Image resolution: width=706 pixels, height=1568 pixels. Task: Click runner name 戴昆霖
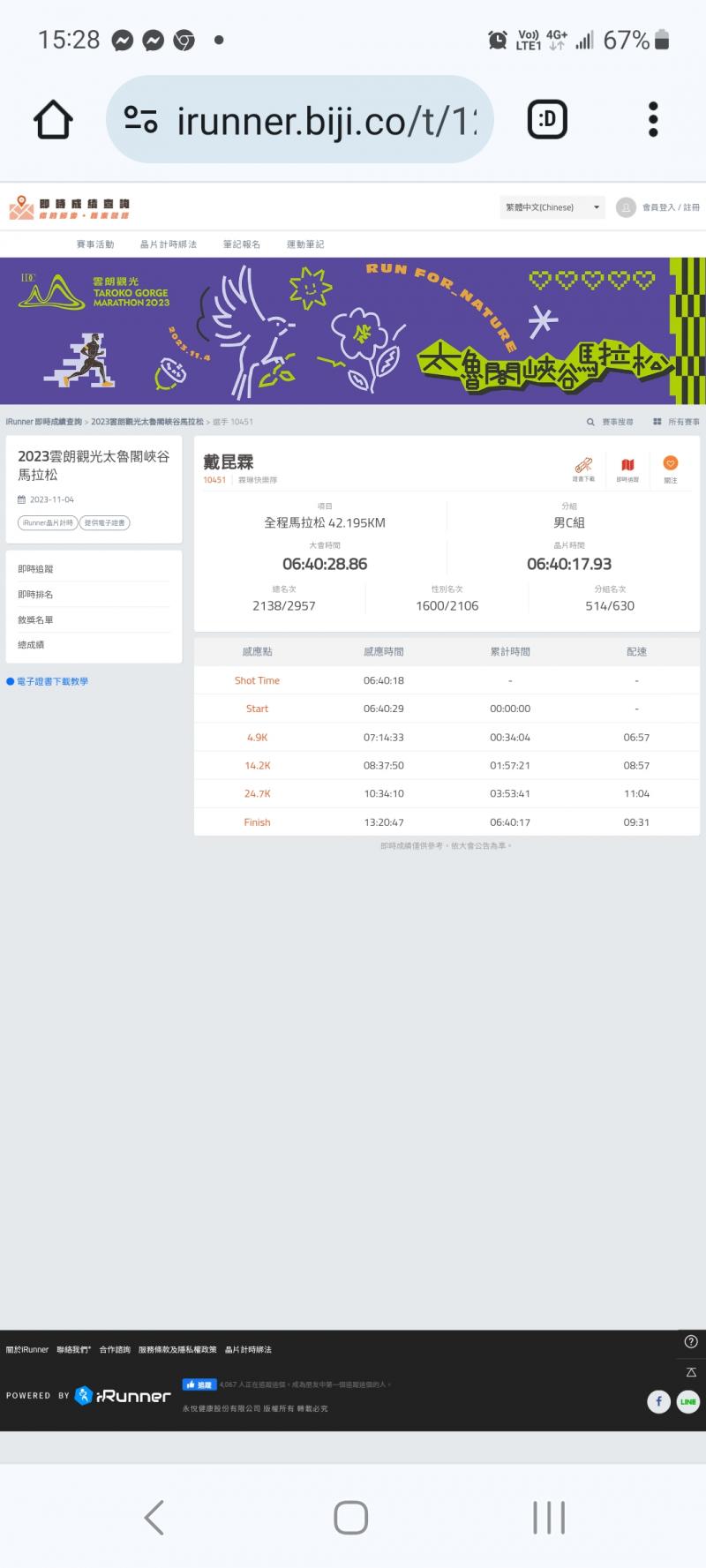tap(229, 461)
